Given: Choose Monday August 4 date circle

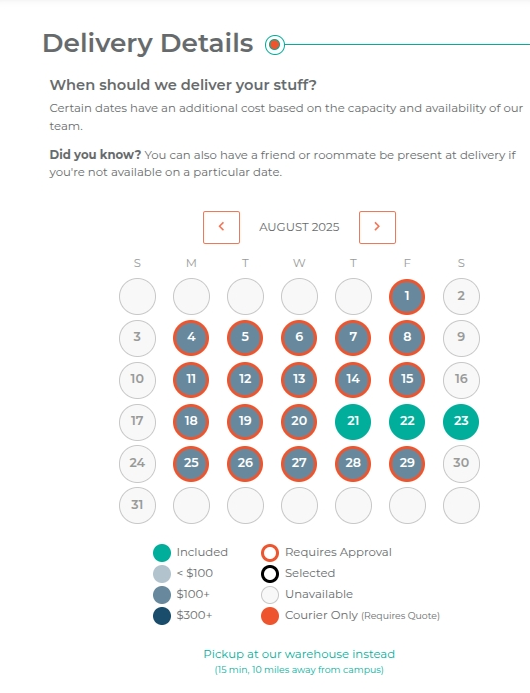Looking at the screenshot, I should point(191,338).
